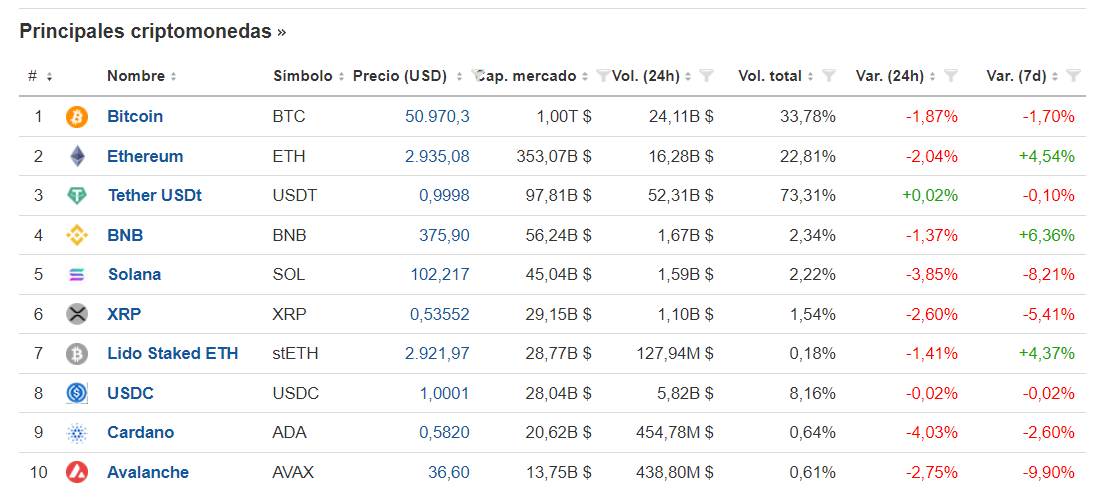This screenshot has height=502, width=1106.
Task: Click the BNB logo icon
Action: point(77,235)
